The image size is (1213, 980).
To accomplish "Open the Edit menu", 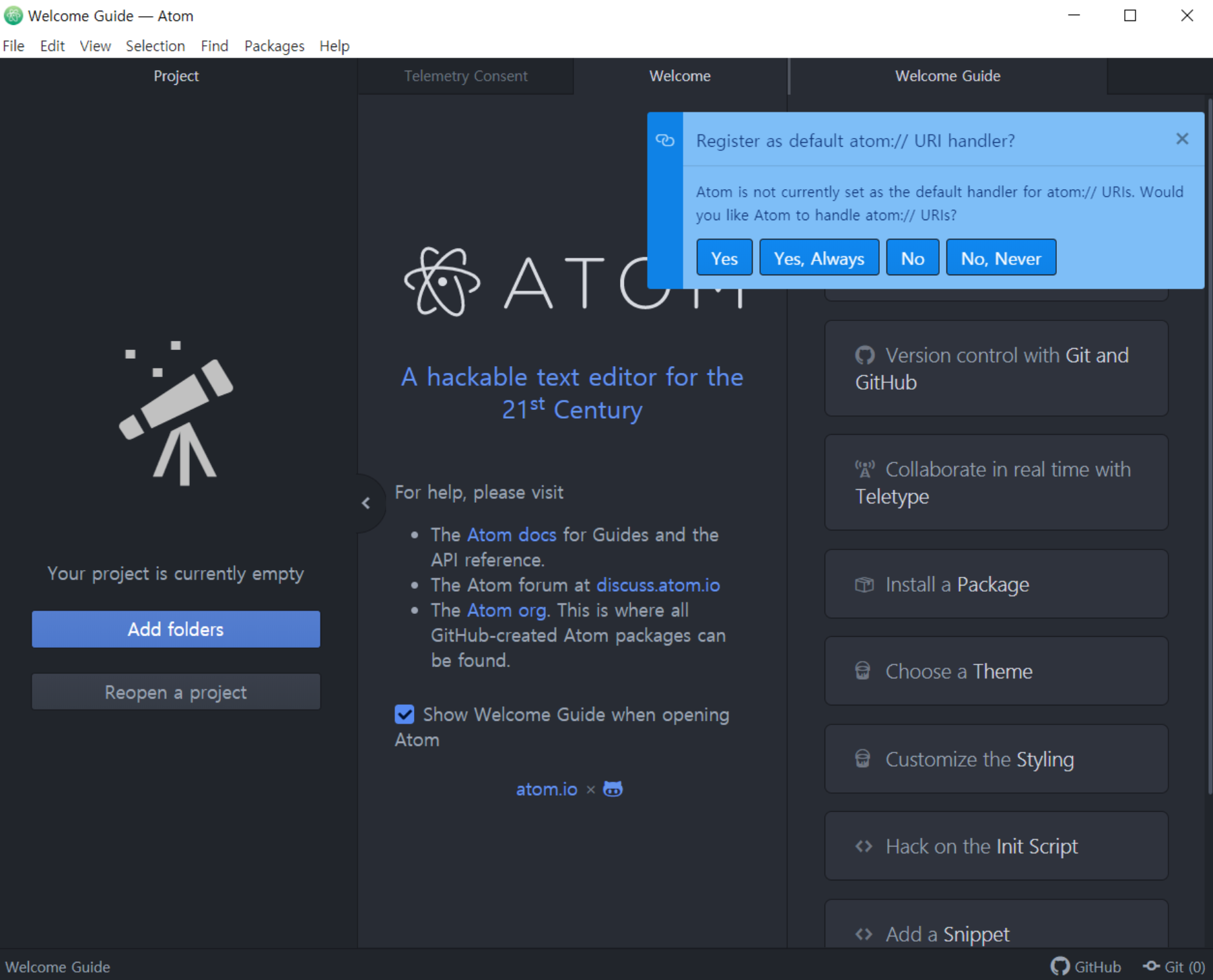I will pos(52,46).
